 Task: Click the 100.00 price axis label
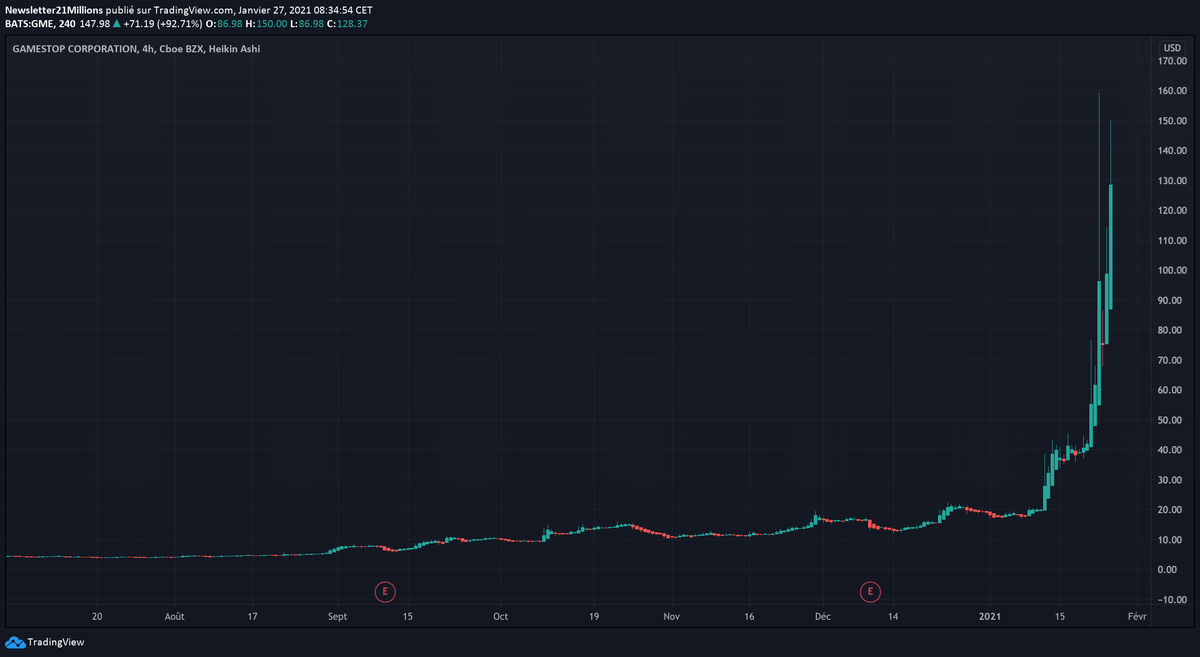pyautogui.click(x=1171, y=271)
